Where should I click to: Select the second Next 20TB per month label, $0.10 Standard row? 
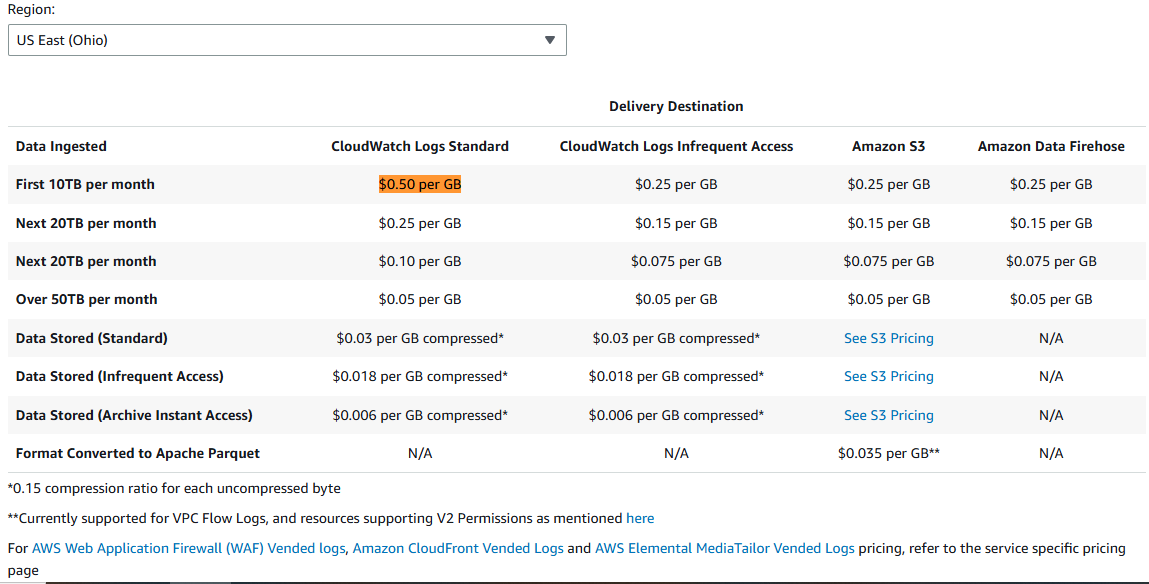pos(86,261)
